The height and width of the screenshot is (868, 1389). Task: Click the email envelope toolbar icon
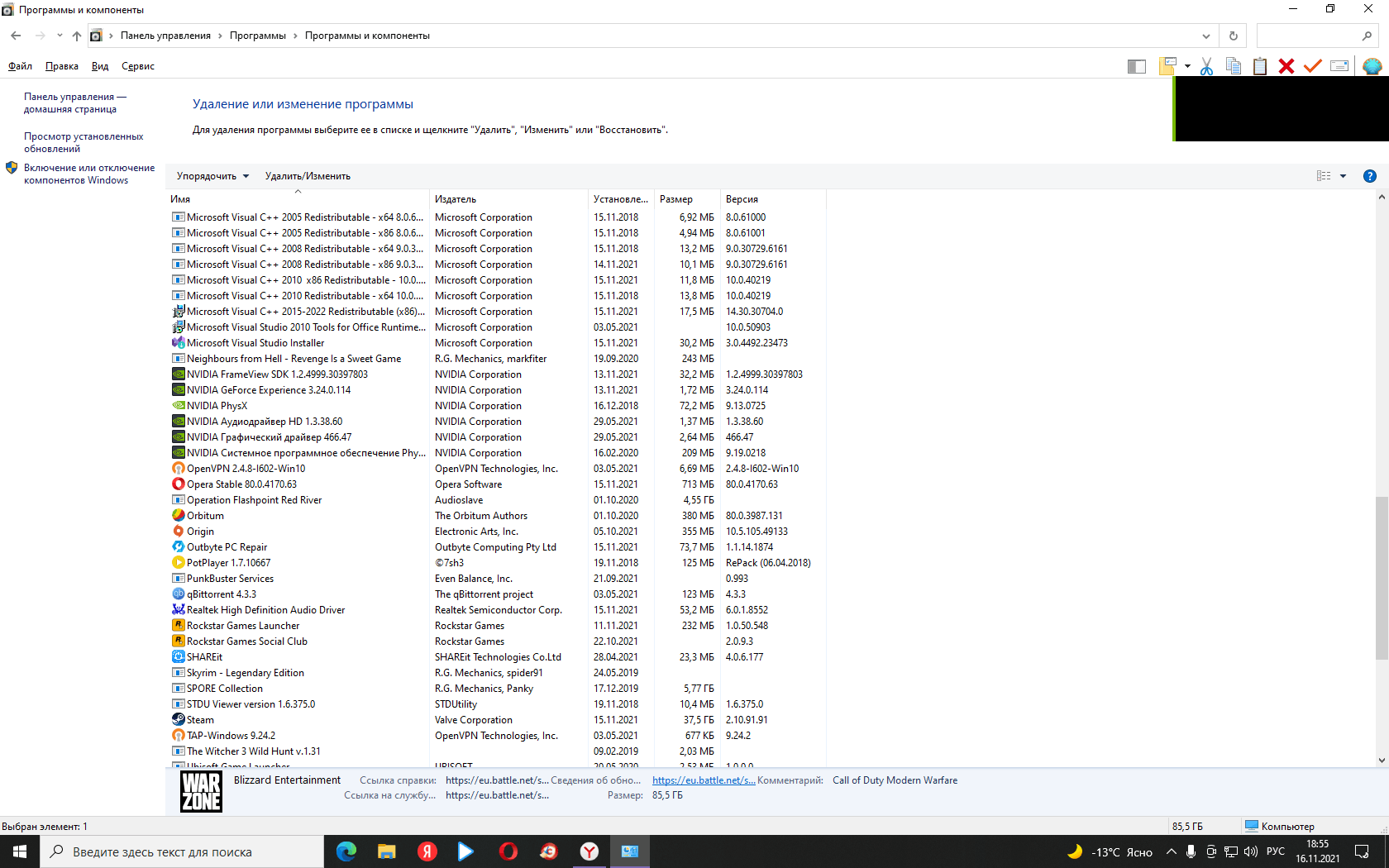click(x=1339, y=66)
